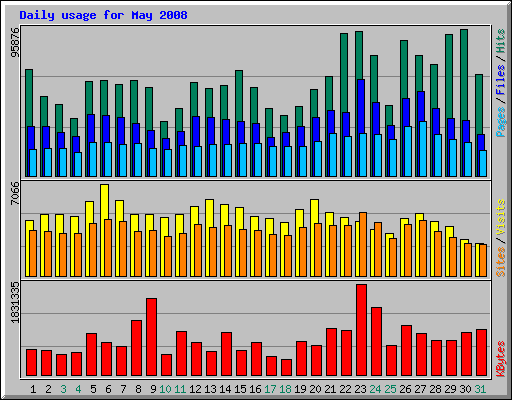The height and width of the screenshot is (400, 512).
Task: Click the 'Visits' legend label
Action: pyautogui.click(x=501, y=218)
